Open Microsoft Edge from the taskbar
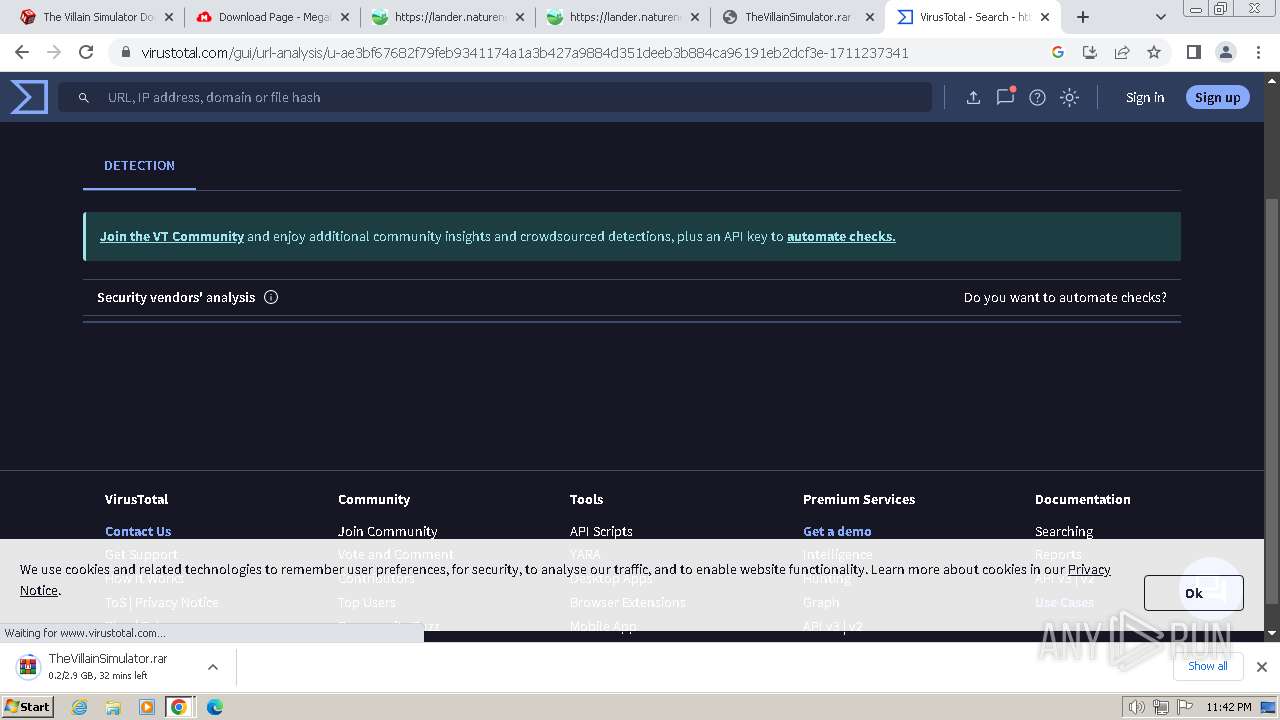Screen dimensions: 1280x720 coord(214,707)
